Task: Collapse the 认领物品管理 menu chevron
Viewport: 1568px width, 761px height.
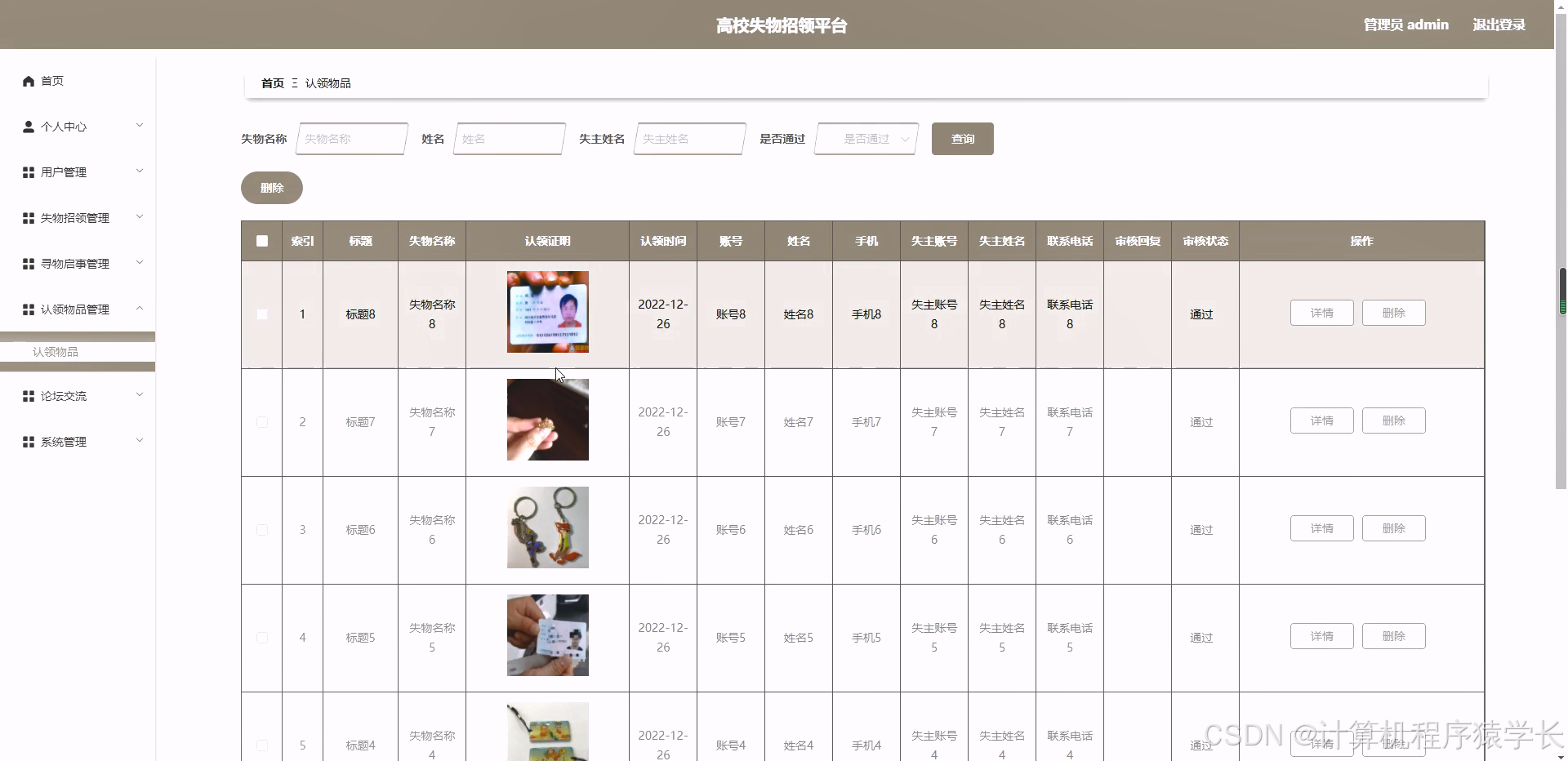Action: click(140, 309)
